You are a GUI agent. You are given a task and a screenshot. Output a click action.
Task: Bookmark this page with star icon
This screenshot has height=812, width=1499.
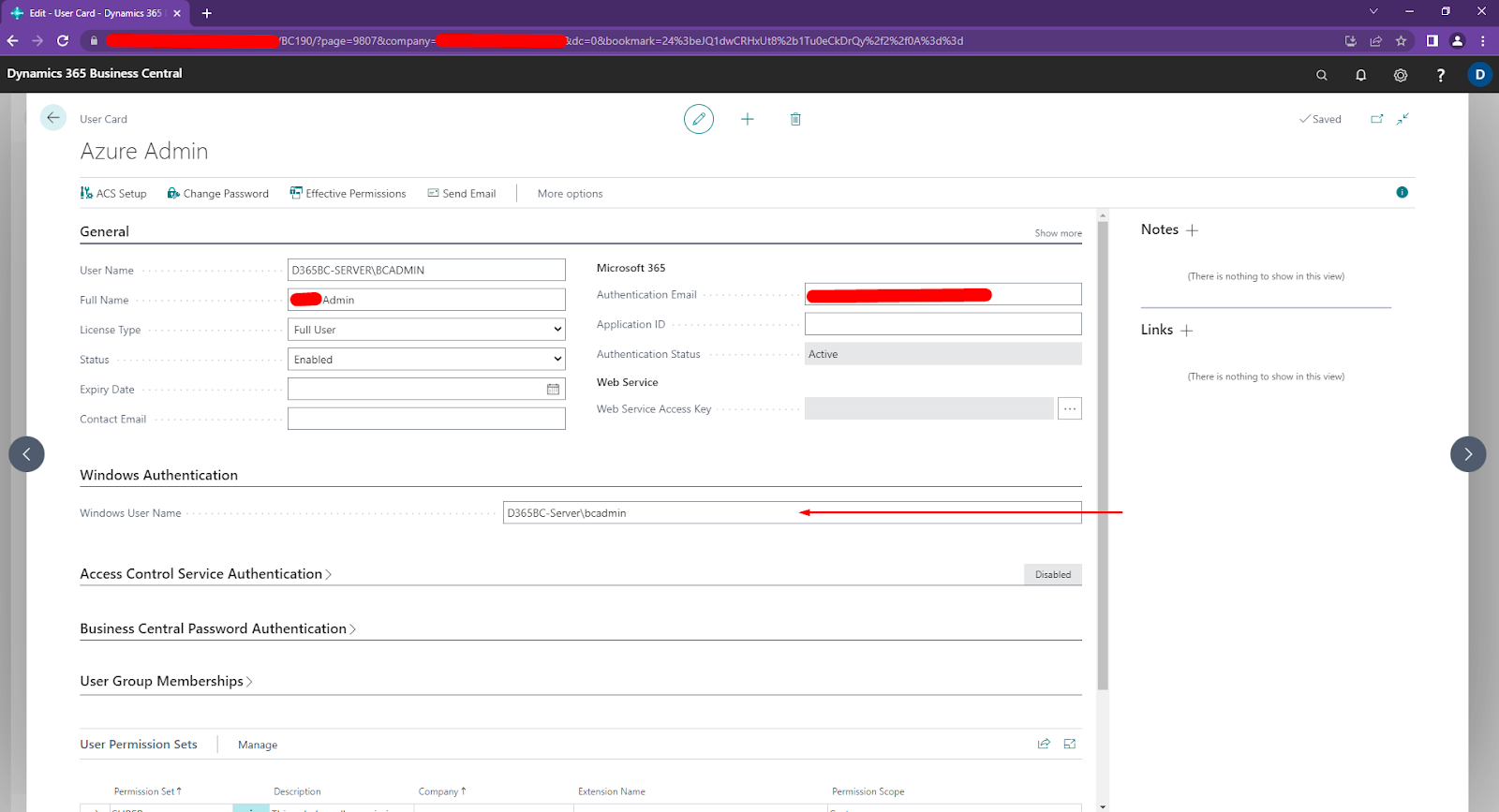(x=1402, y=40)
